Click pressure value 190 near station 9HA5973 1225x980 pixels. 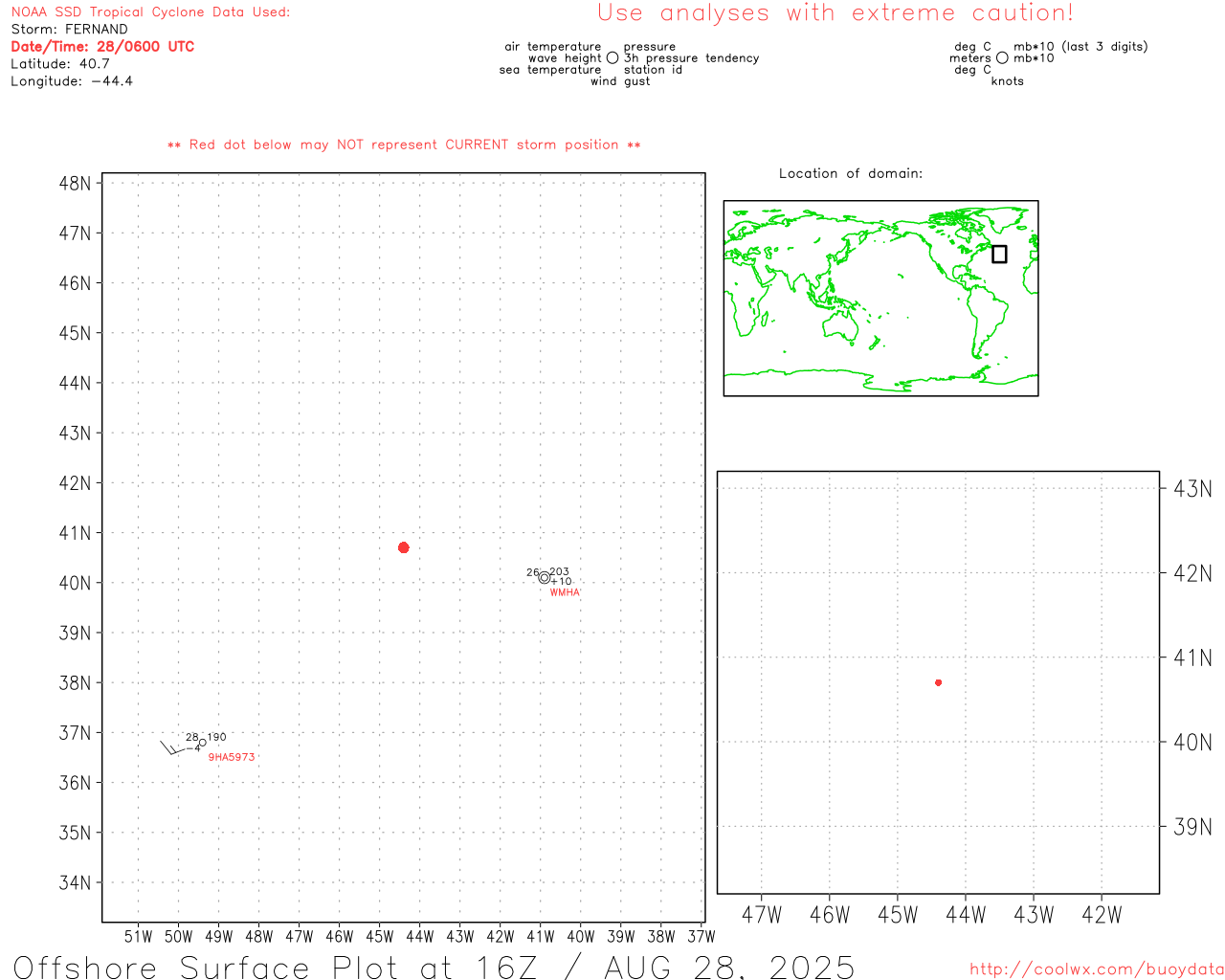[216, 737]
